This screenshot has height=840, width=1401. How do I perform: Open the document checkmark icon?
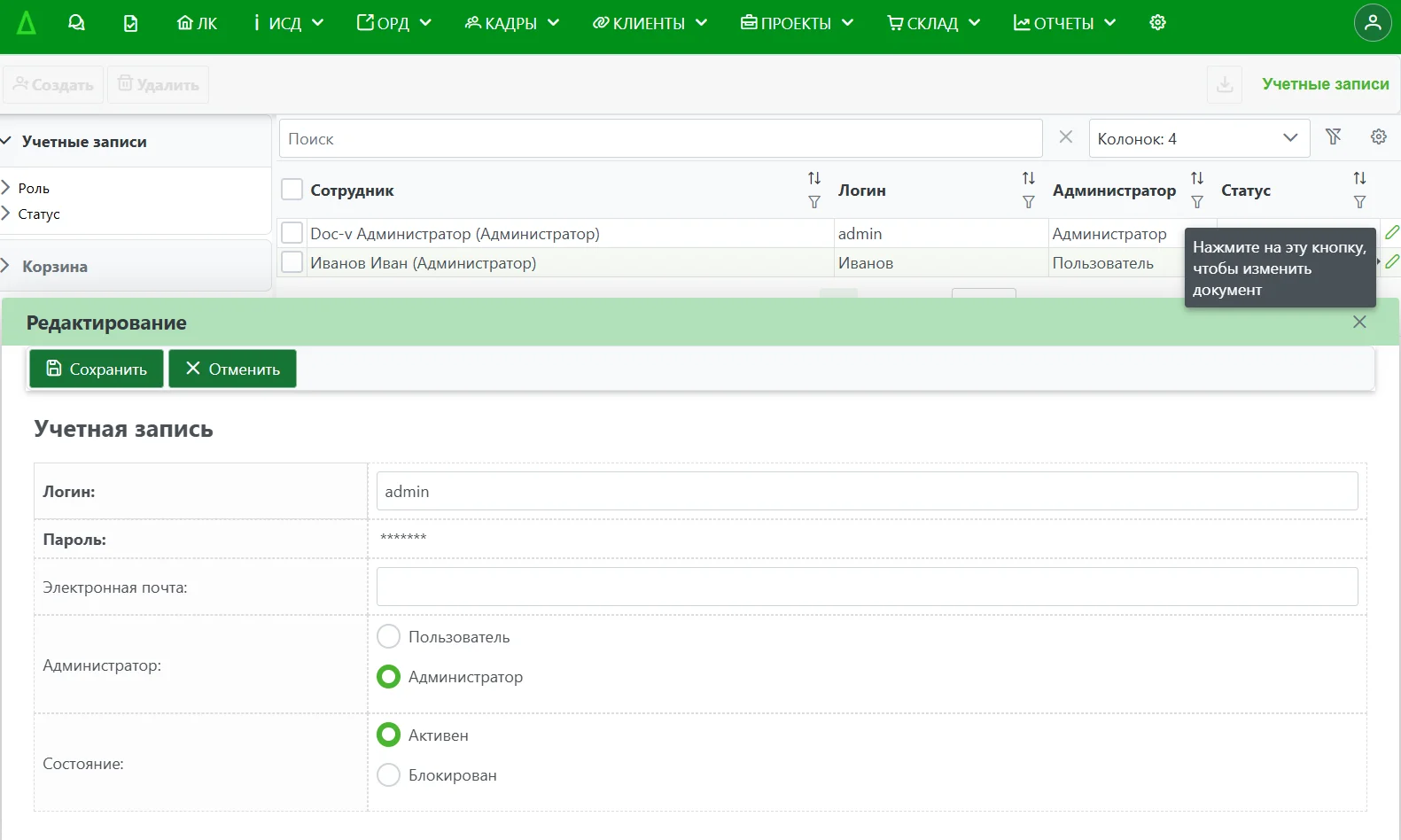click(x=130, y=23)
